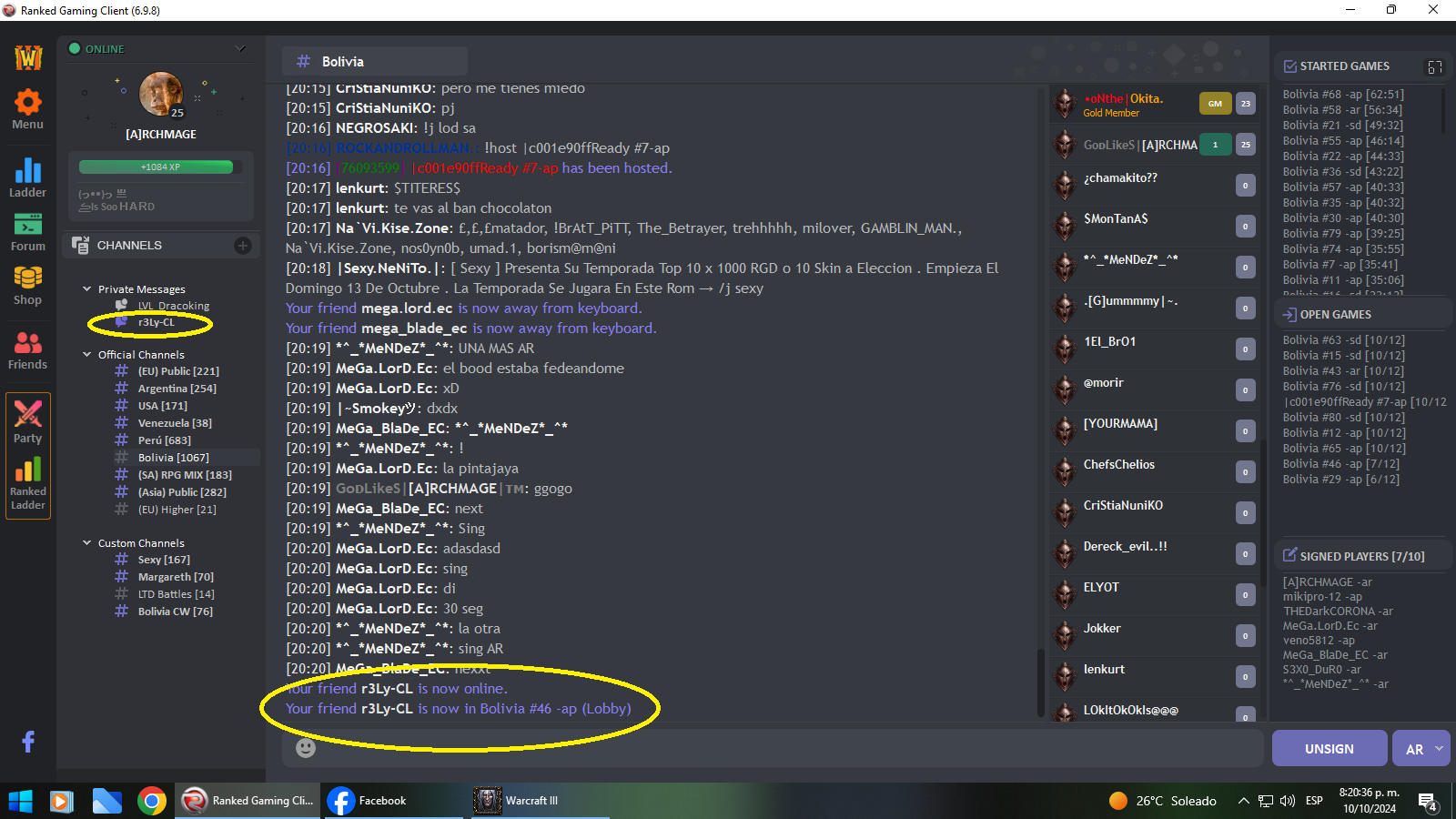The height and width of the screenshot is (819, 1456).
Task: Open the Argentina [254] channel
Action: tap(177, 389)
